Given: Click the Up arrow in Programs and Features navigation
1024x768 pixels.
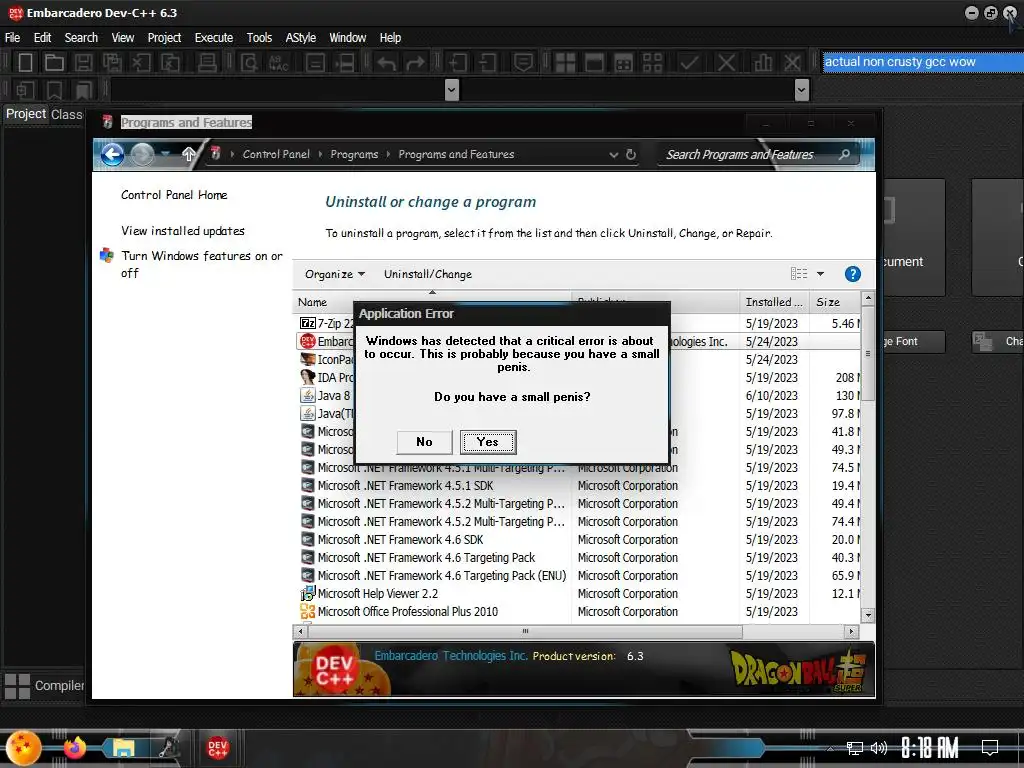Looking at the screenshot, I should [189, 154].
